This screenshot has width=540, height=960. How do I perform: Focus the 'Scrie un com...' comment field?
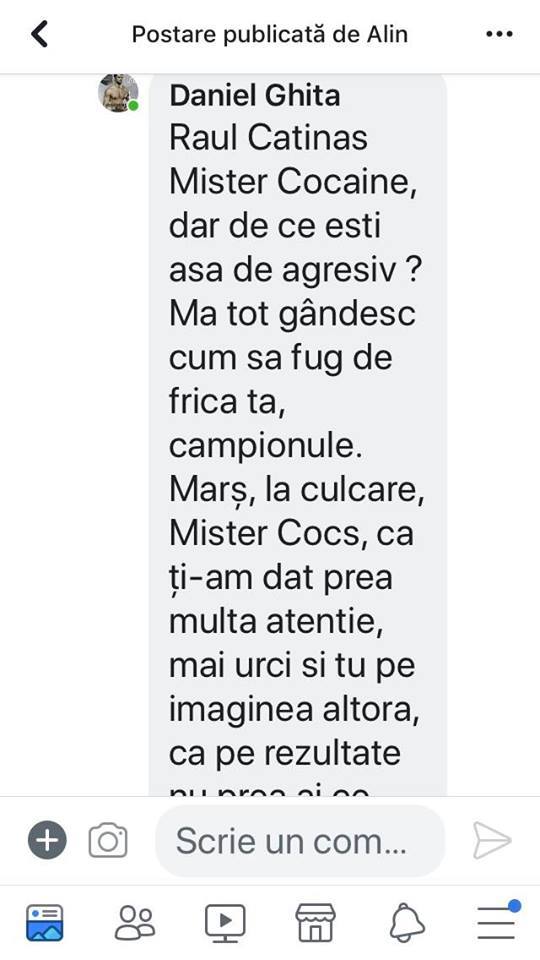300,841
